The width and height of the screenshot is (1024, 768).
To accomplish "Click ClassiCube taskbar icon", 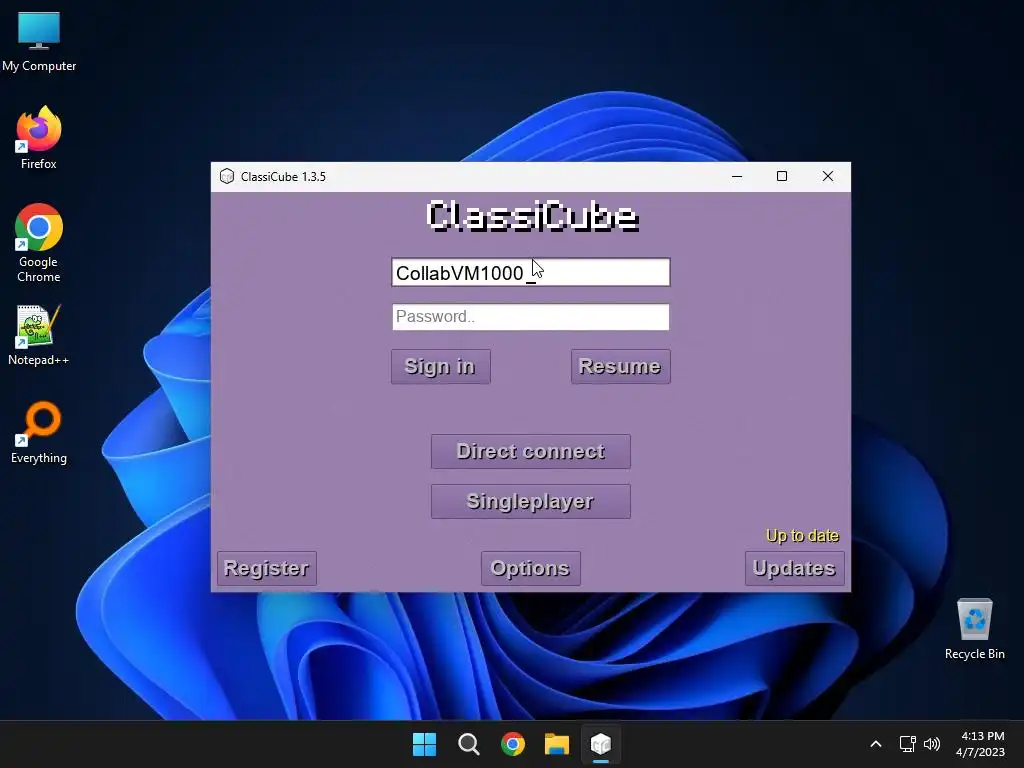I will pos(601,744).
